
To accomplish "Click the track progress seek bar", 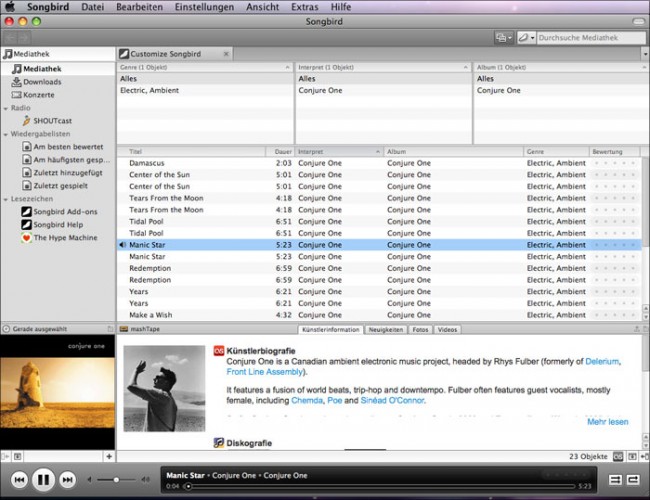I will [380, 486].
